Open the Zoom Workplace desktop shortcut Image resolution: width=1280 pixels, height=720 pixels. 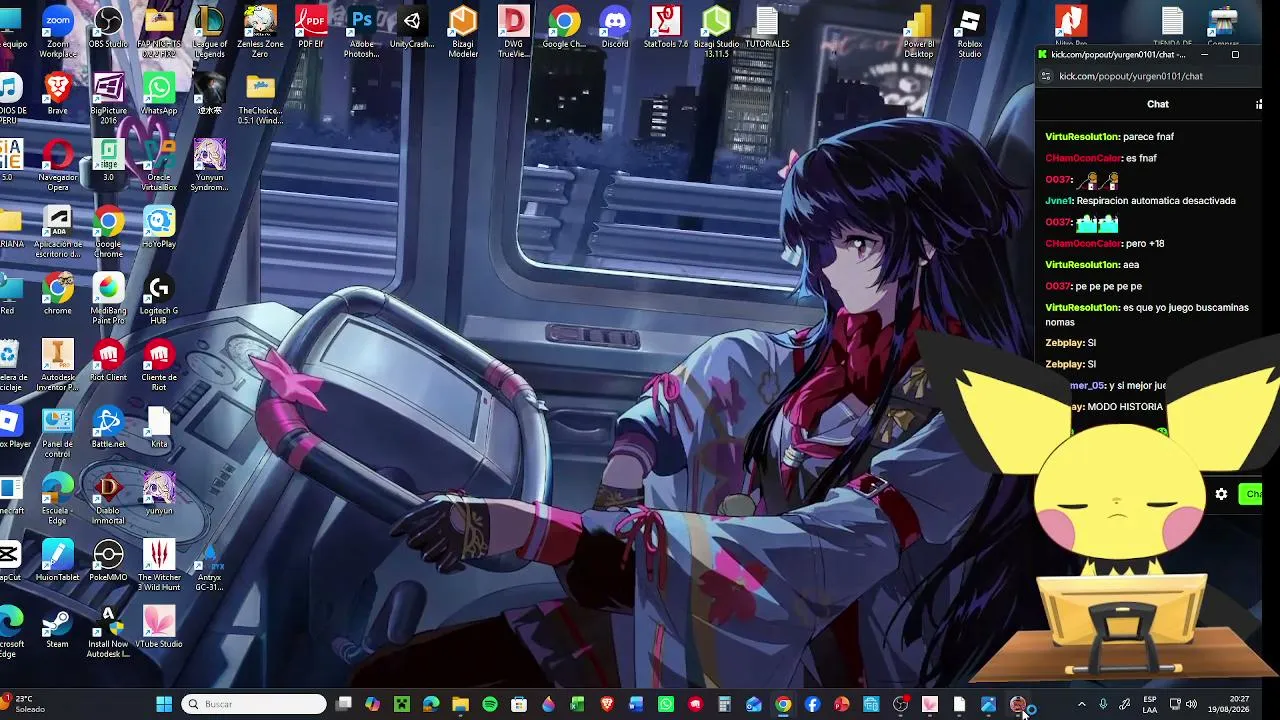point(58,32)
